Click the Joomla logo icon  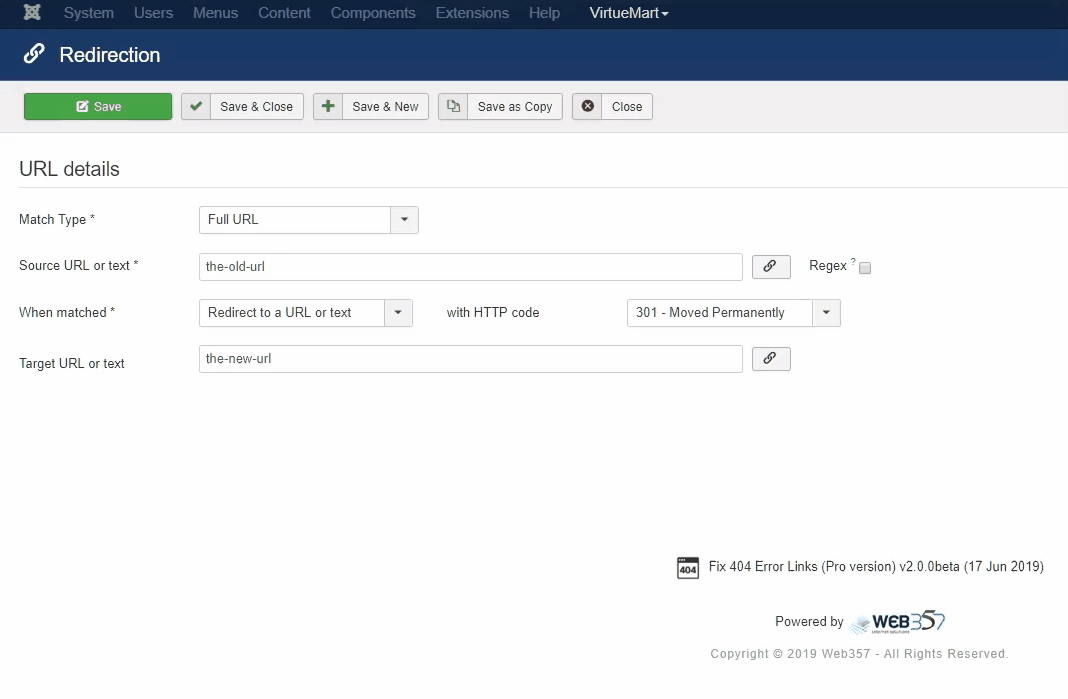coord(32,13)
